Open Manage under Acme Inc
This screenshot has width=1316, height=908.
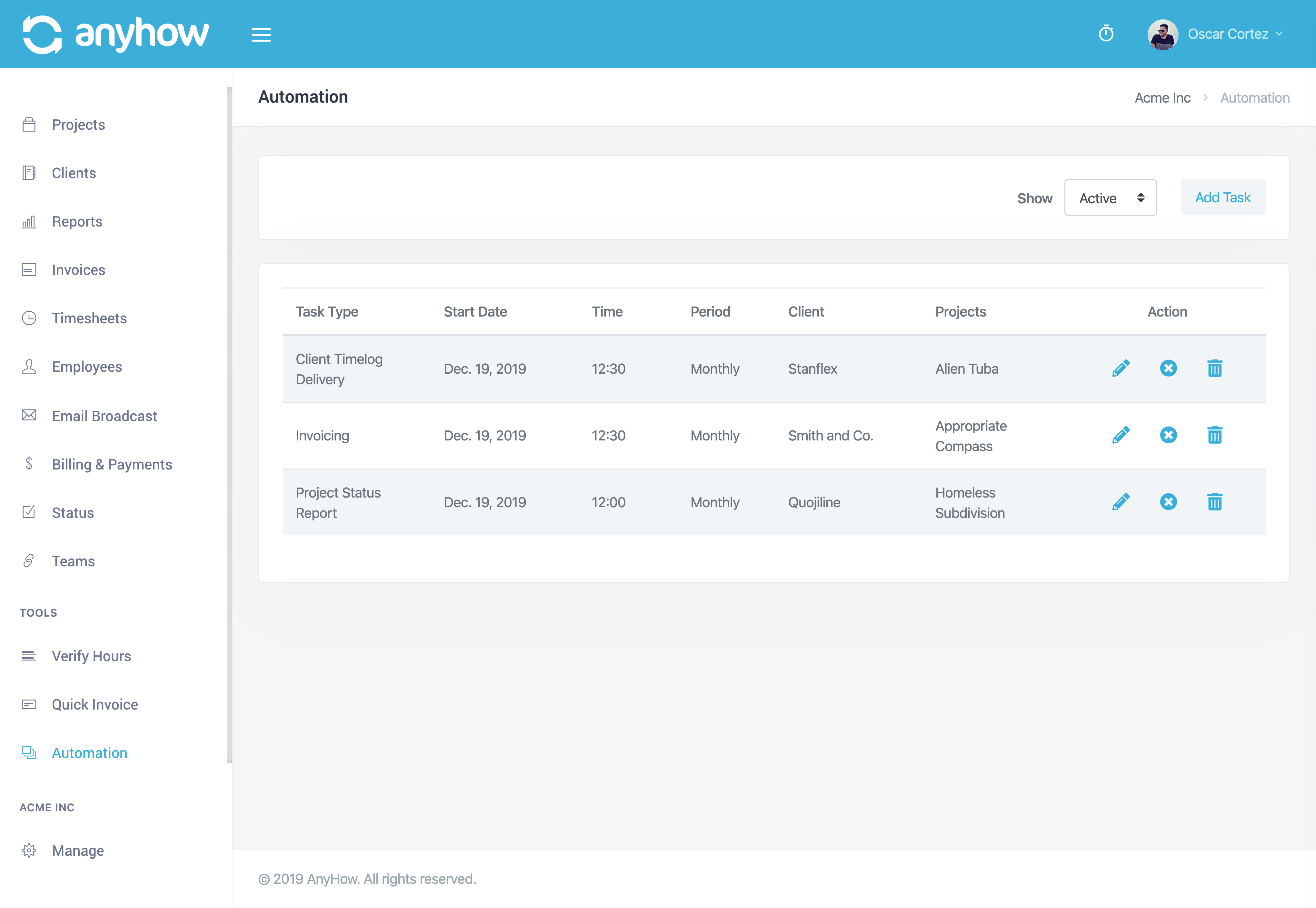point(78,851)
